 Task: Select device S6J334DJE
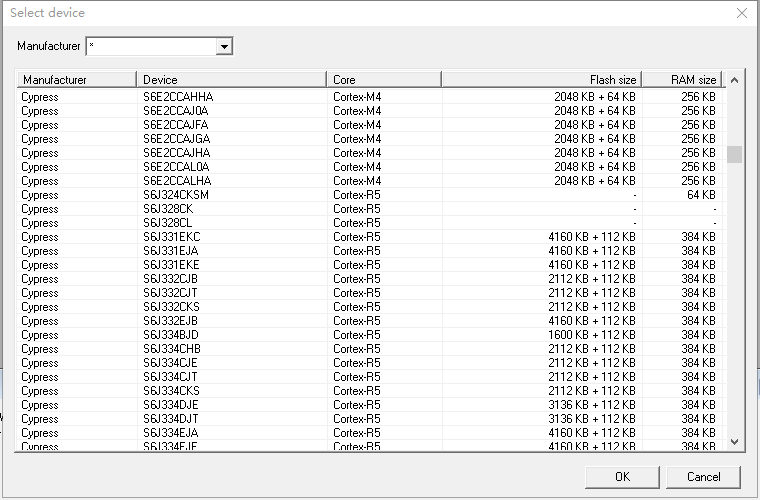171,406
